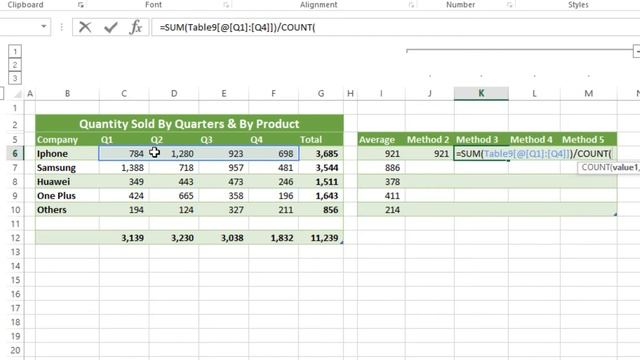The height and width of the screenshot is (360, 640).
Task: Select the Samsung cell
Action: click(x=67, y=168)
